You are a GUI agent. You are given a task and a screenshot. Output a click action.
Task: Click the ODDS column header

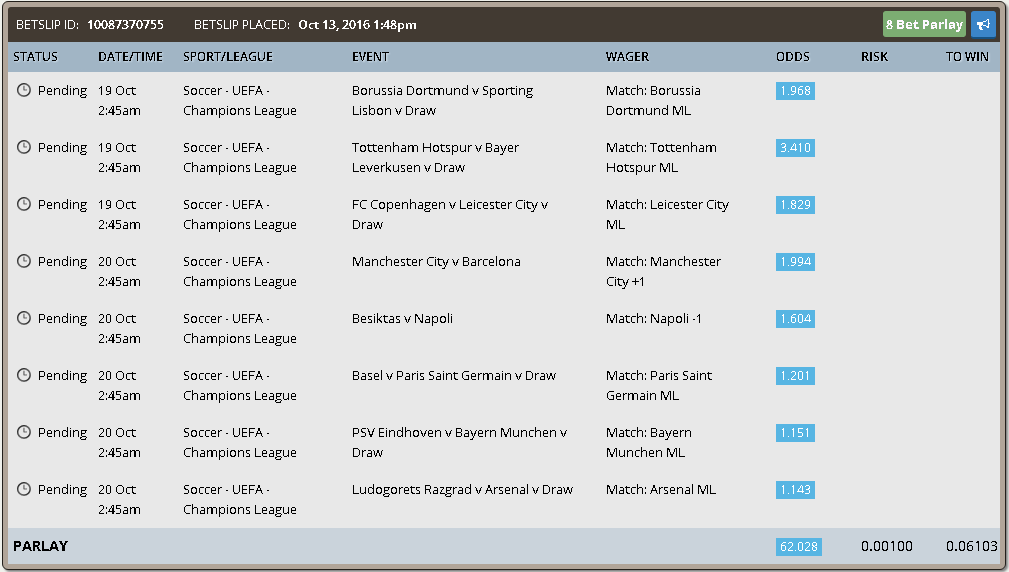coord(793,57)
